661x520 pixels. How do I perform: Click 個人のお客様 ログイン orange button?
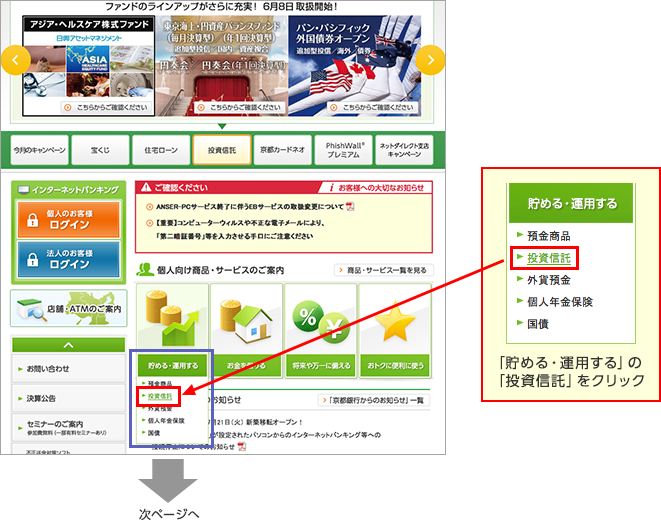(69, 220)
